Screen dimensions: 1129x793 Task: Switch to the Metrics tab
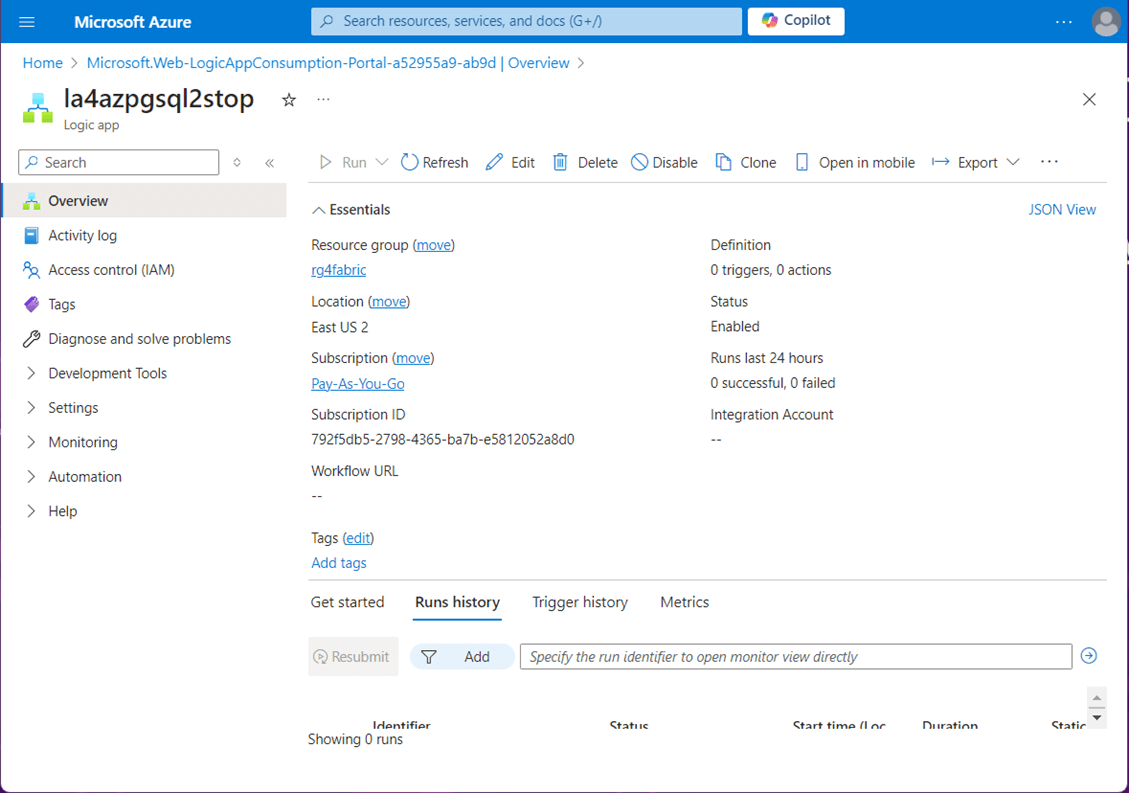coord(684,602)
